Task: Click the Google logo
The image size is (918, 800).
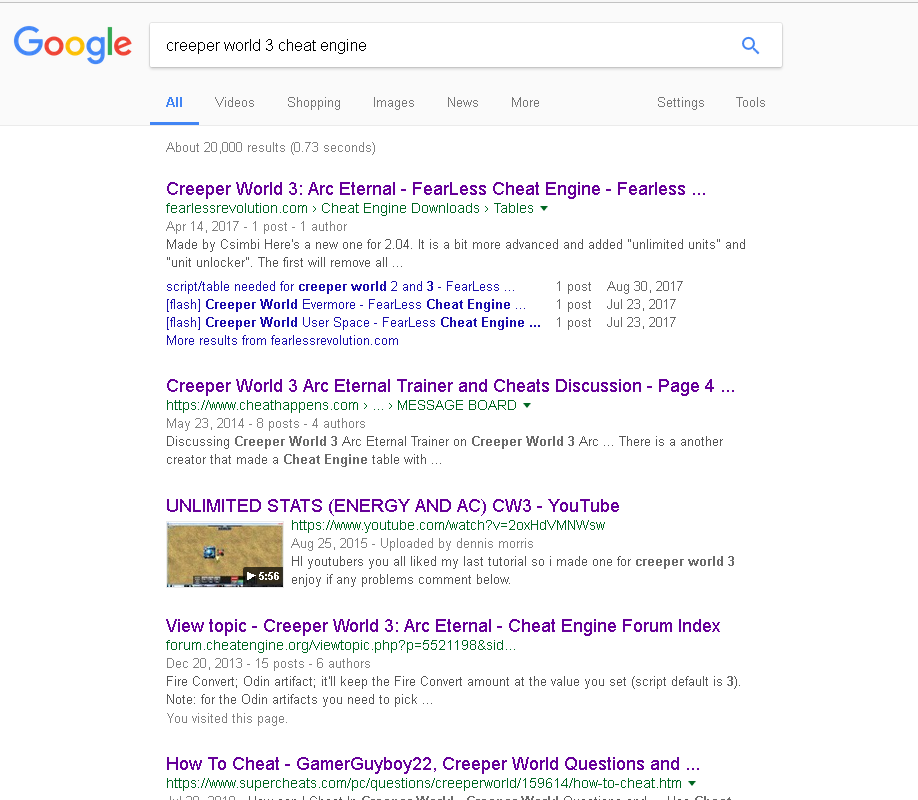Action: click(72, 44)
